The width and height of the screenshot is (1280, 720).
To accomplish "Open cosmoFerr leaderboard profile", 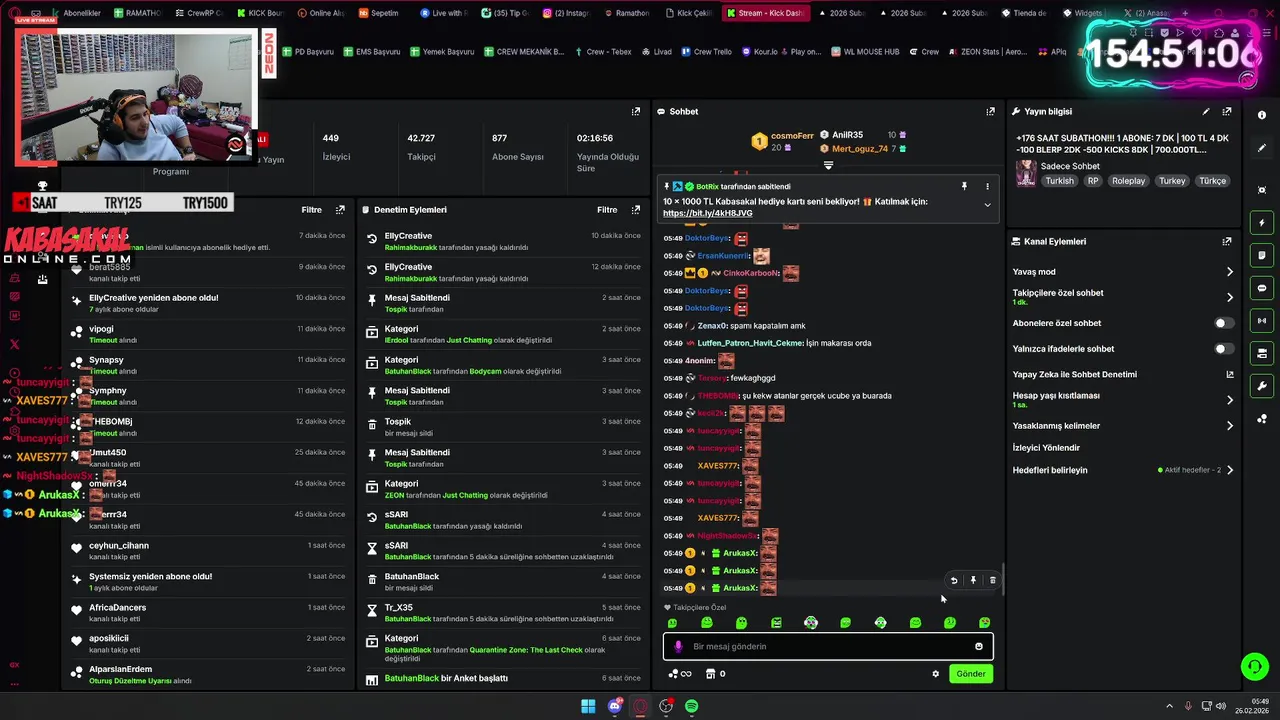I will pyautogui.click(x=783, y=141).
